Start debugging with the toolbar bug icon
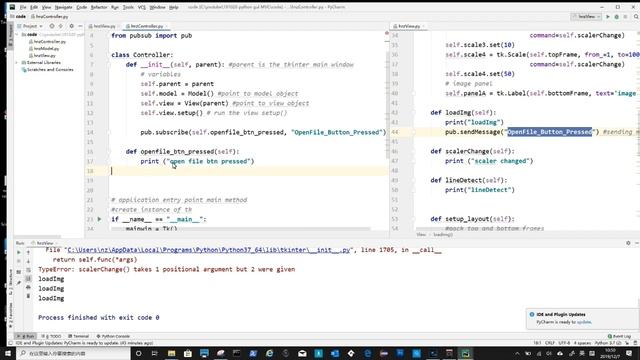640x360 pixels. tap(616, 17)
